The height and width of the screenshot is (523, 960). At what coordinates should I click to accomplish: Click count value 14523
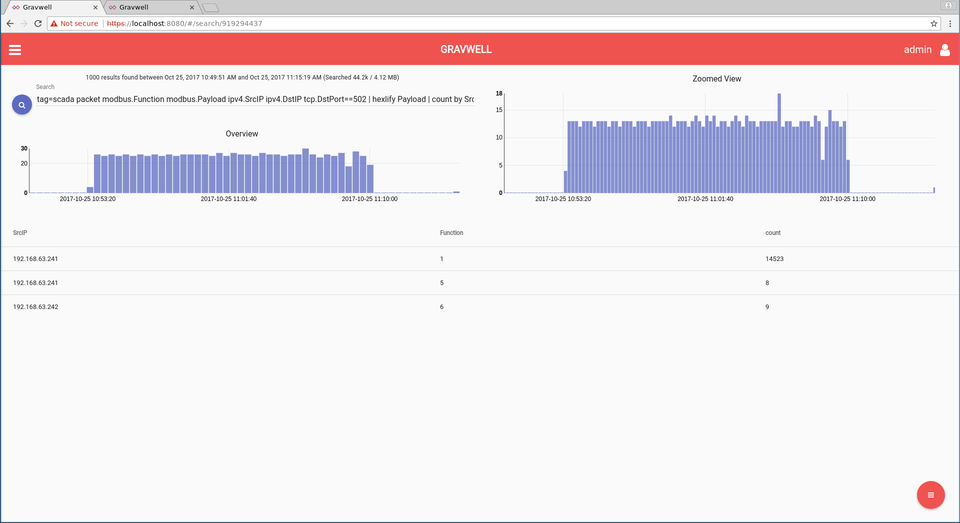pyautogui.click(x=774, y=259)
